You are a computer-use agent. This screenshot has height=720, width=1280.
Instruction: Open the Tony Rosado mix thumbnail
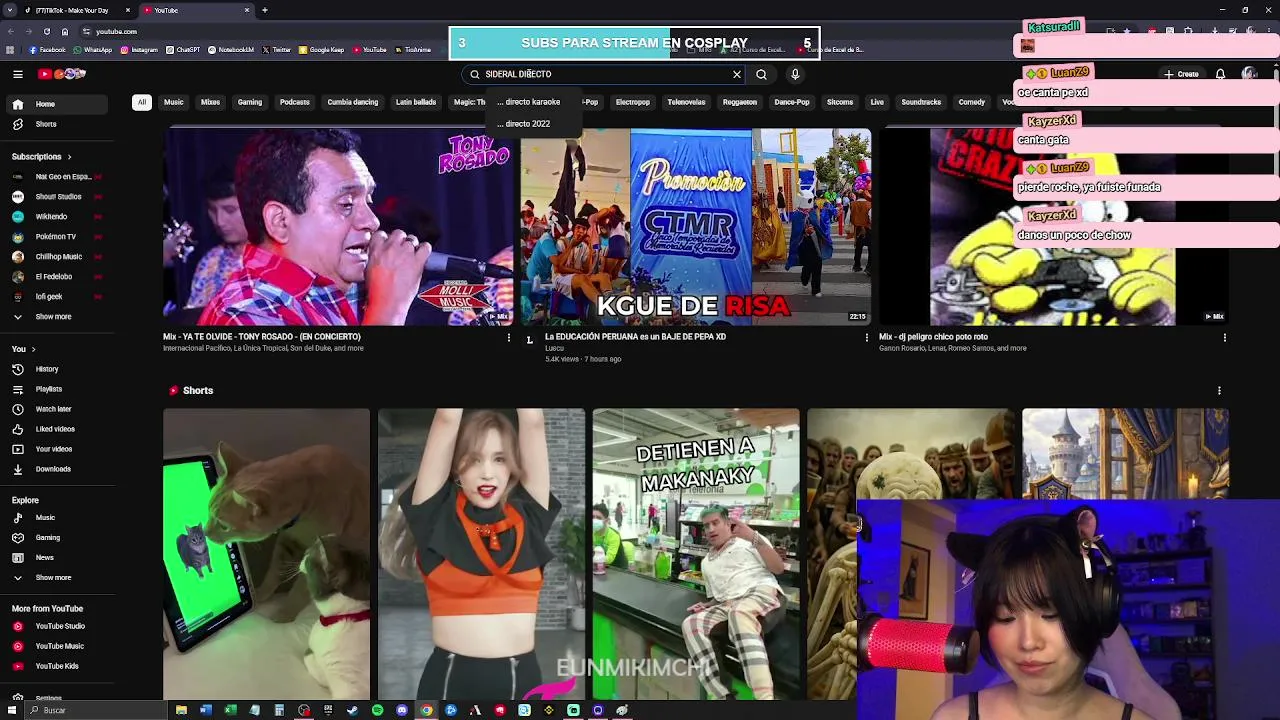pos(338,227)
